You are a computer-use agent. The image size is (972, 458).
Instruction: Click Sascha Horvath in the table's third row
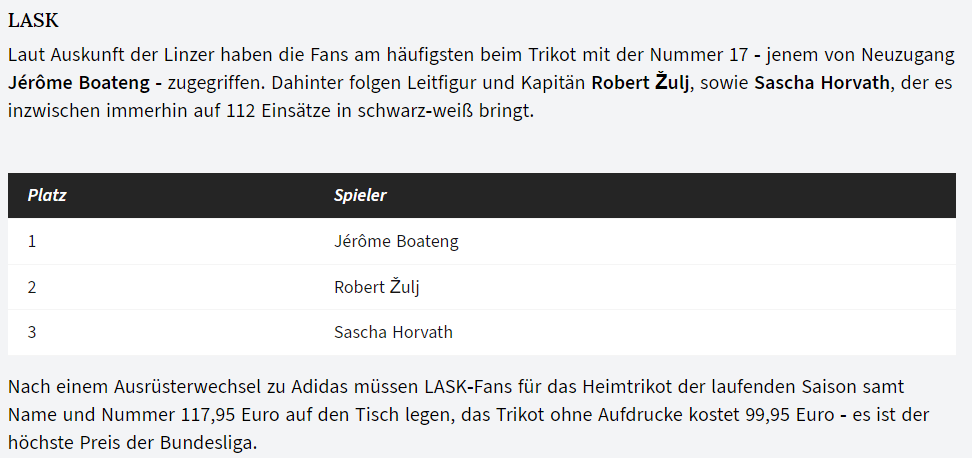[394, 332]
